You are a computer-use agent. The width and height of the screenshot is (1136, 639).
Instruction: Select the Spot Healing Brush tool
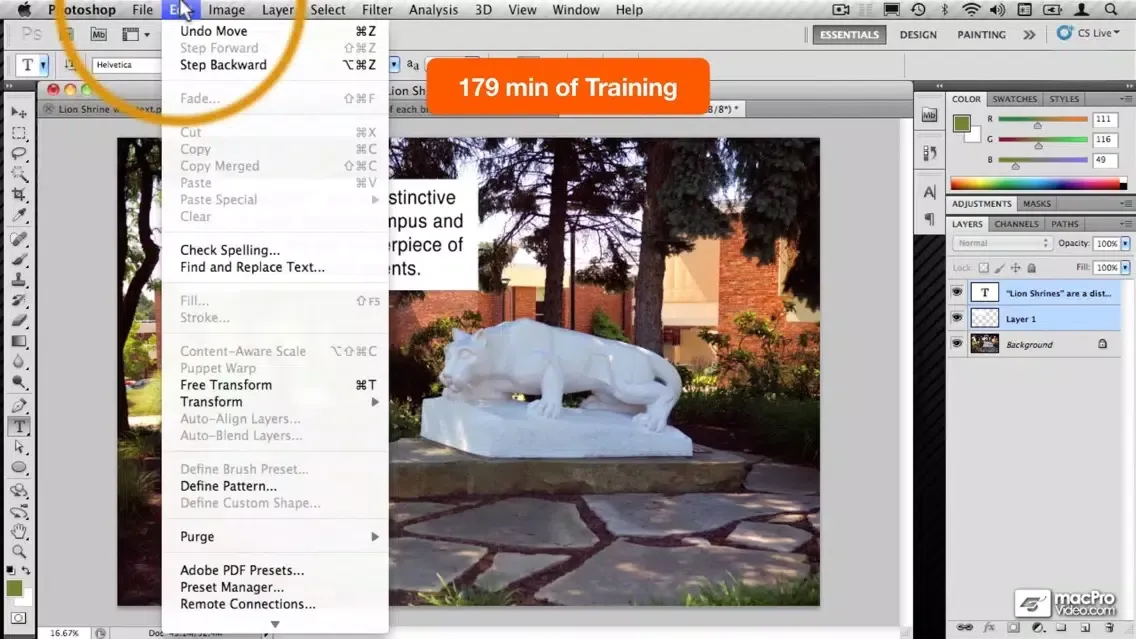[19, 238]
